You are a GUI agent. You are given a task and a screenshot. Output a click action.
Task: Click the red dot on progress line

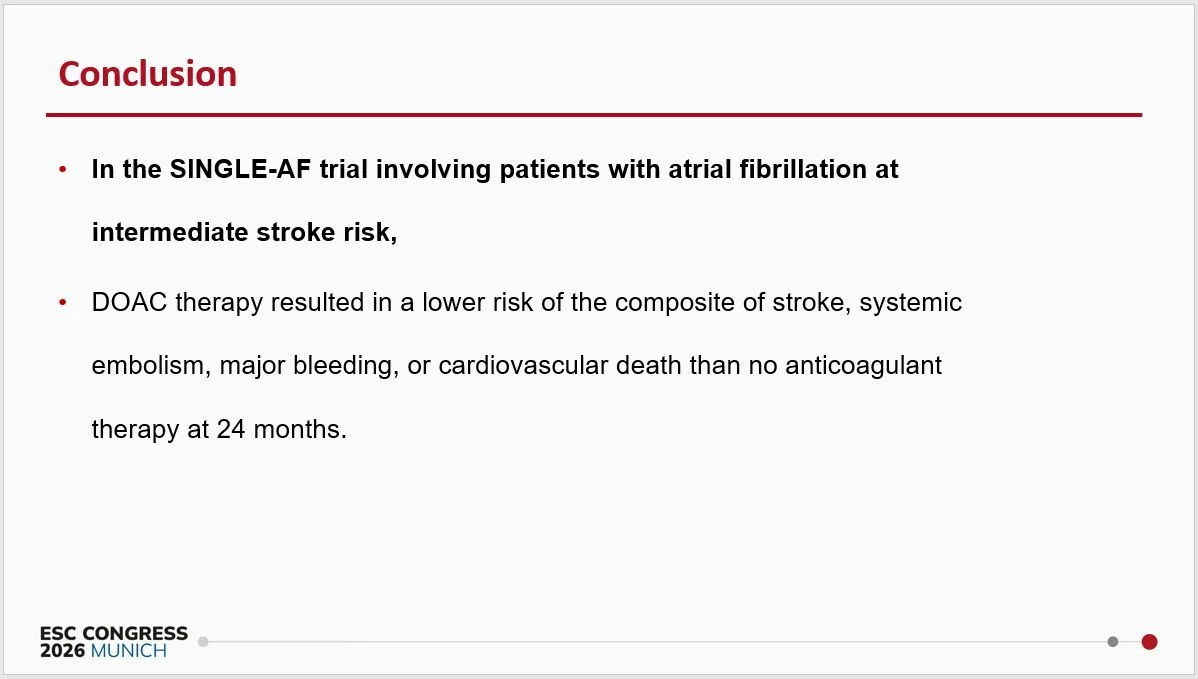[1149, 642]
